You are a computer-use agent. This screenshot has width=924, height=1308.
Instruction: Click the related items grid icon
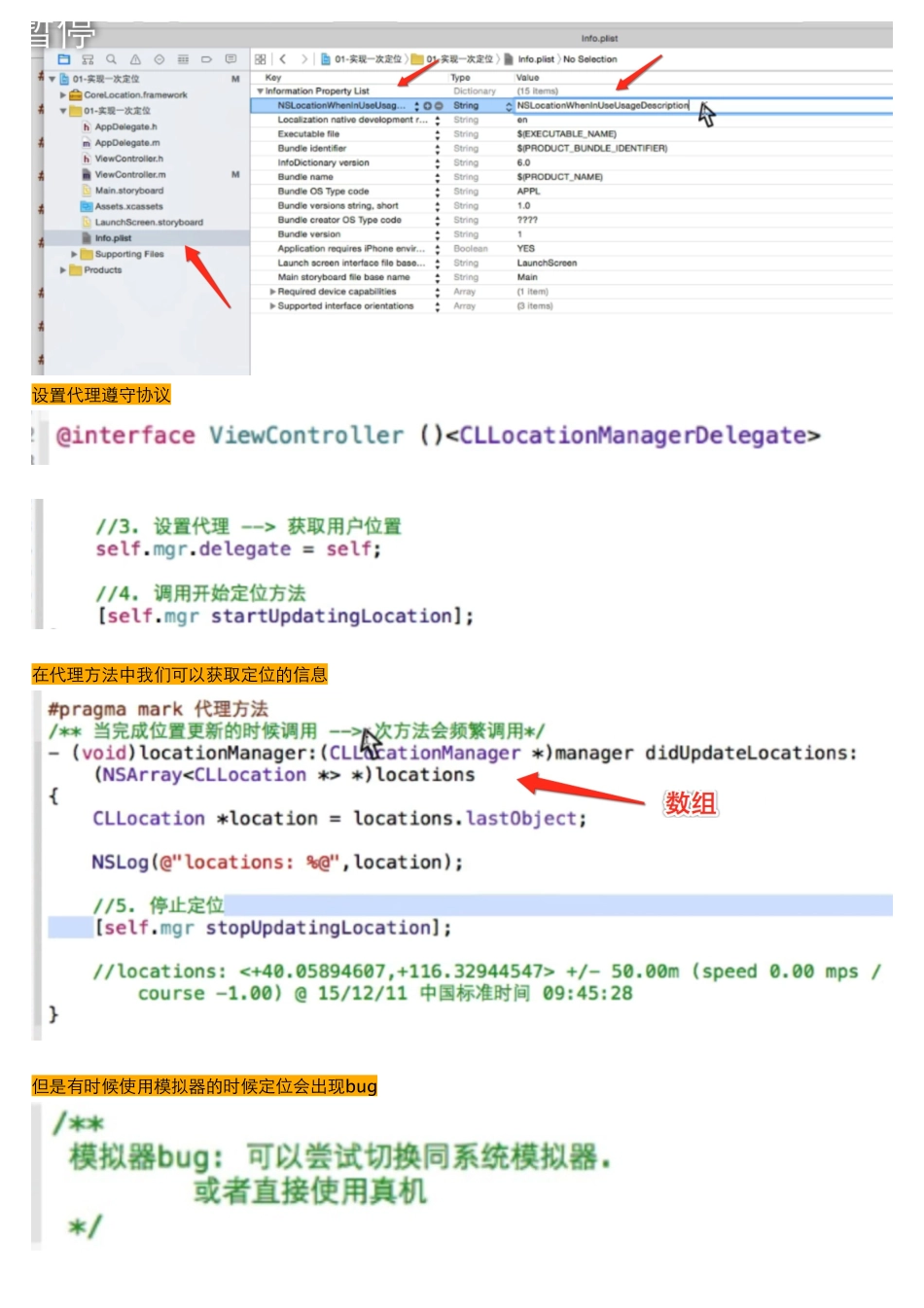coord(260,59)
